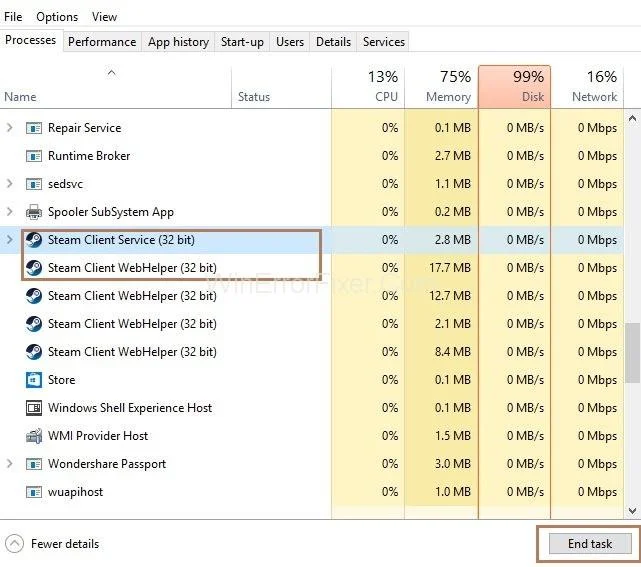641x567 pixels.
Task: Expand the Steam Client Service group
Action: pyautogui.click(x=10, y=240)
